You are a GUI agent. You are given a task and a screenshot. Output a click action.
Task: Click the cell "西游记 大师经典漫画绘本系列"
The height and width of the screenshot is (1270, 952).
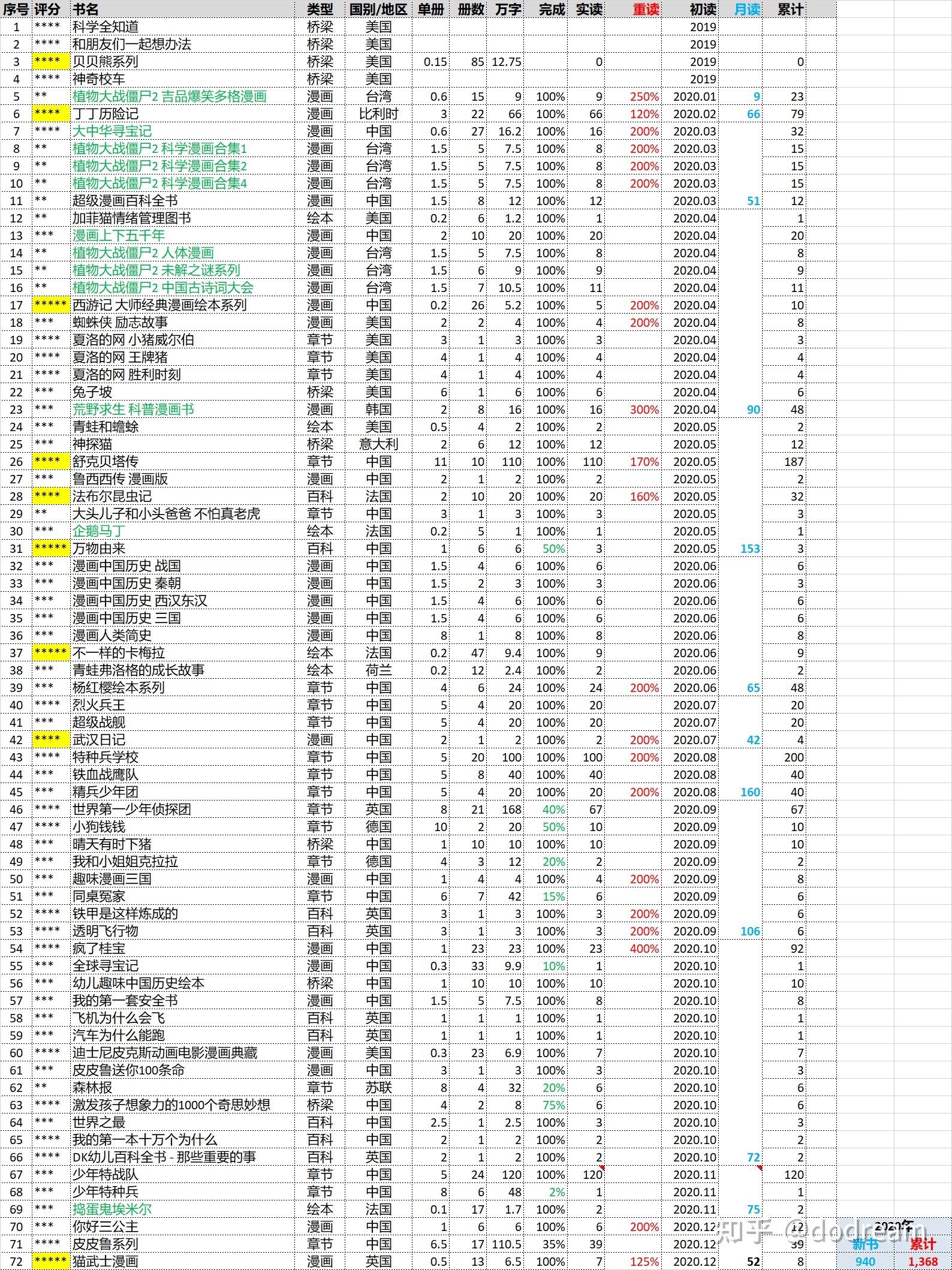159,305
